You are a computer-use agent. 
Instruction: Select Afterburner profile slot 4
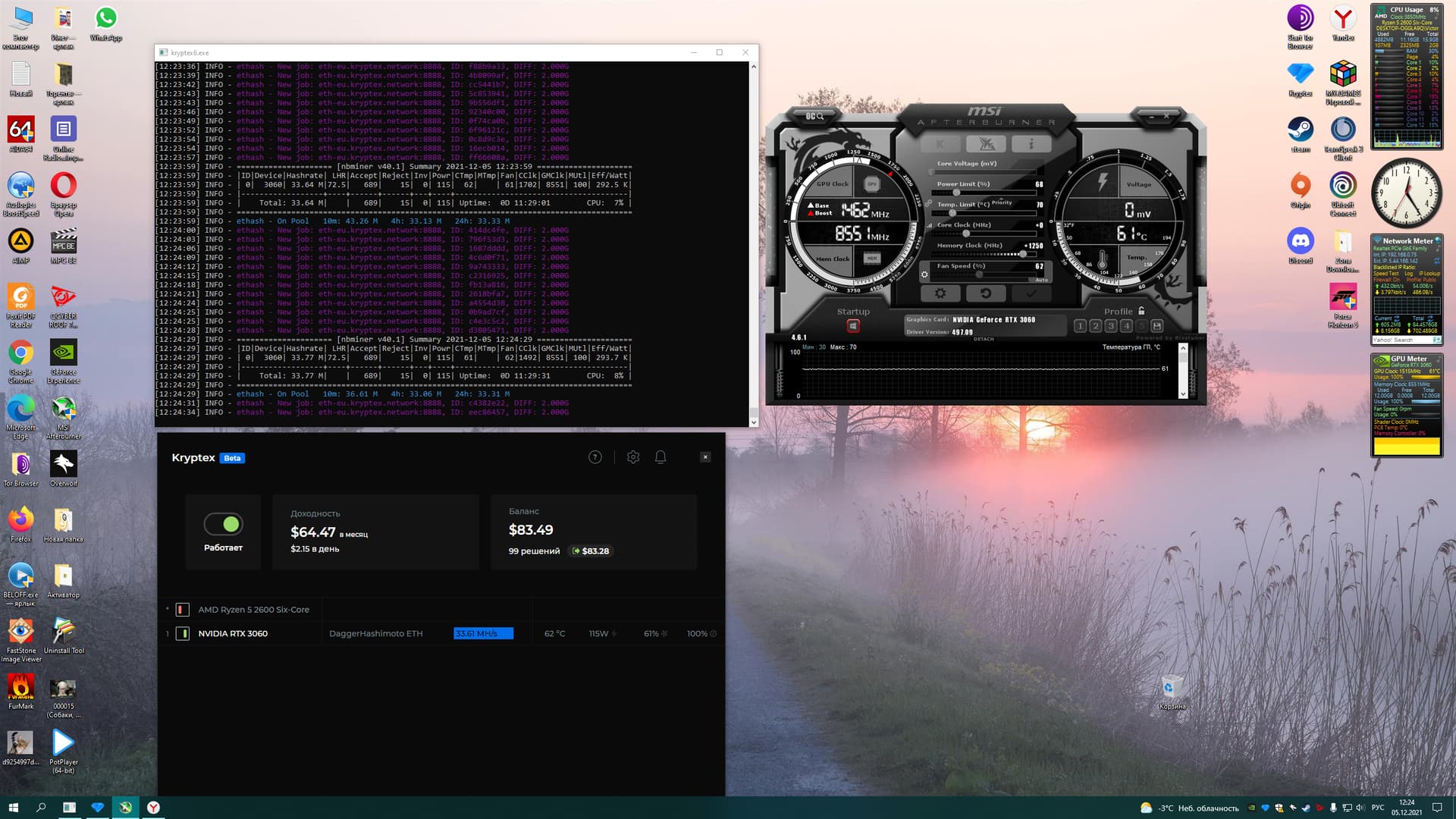[x=1126, y=326]
